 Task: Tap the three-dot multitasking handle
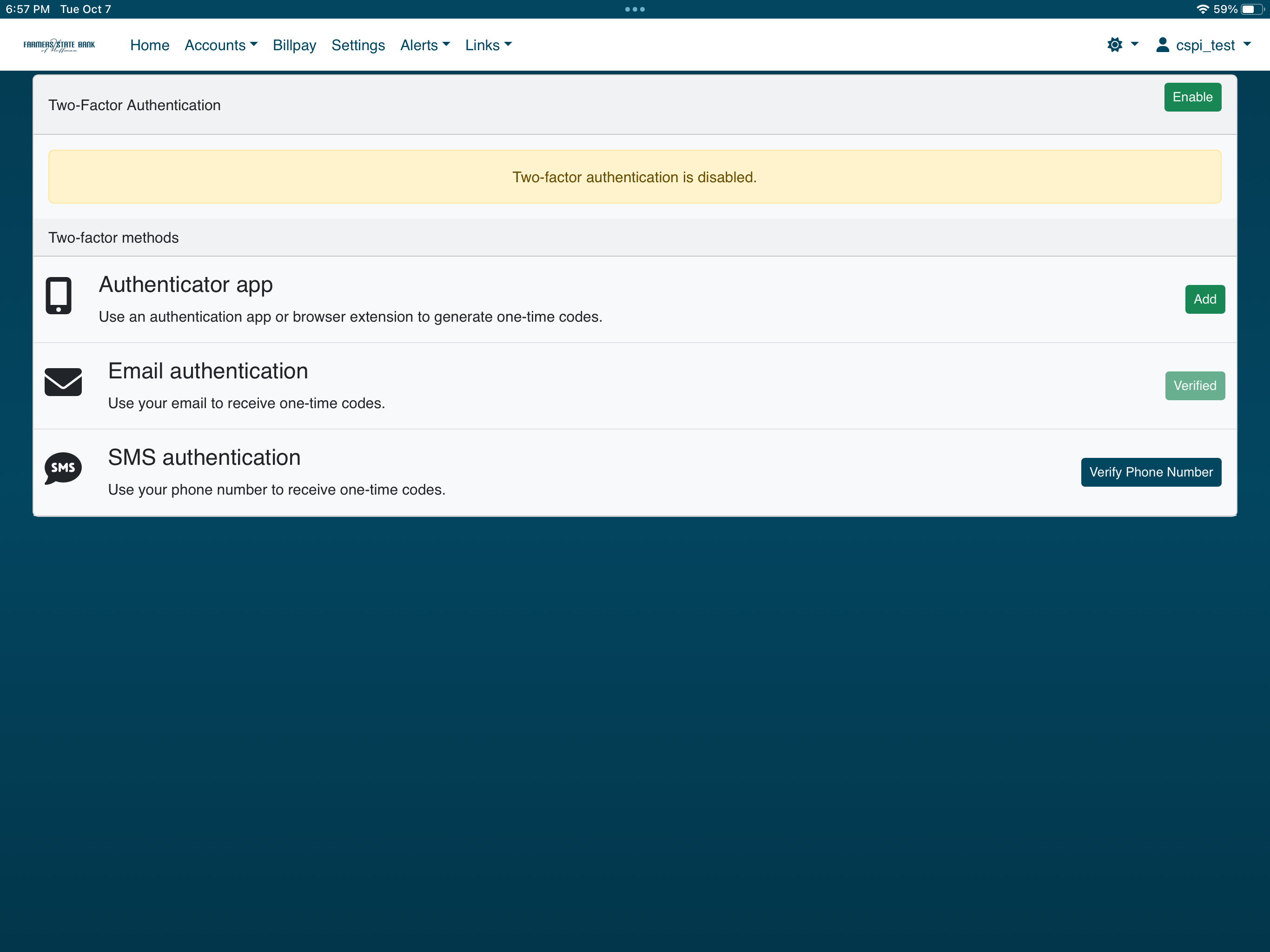[x=635, y=9]
